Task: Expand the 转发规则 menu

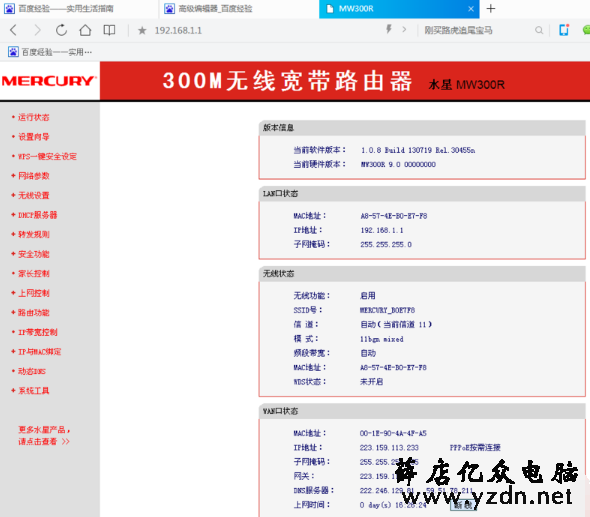Action: 33,234
